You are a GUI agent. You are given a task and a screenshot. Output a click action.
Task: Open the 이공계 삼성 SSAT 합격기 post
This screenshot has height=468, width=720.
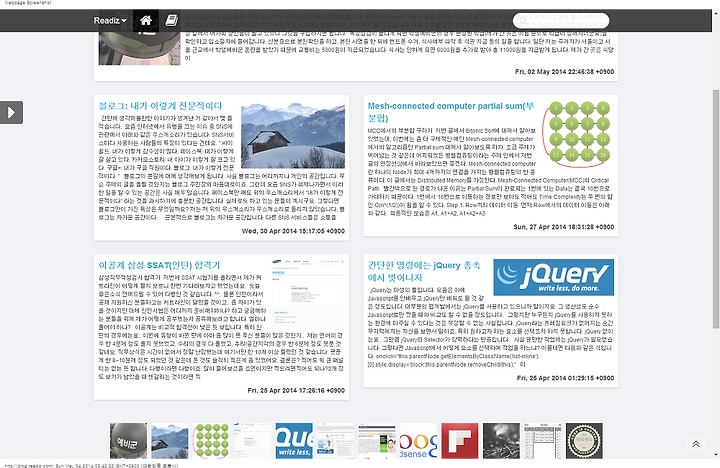tap(159, 265)
